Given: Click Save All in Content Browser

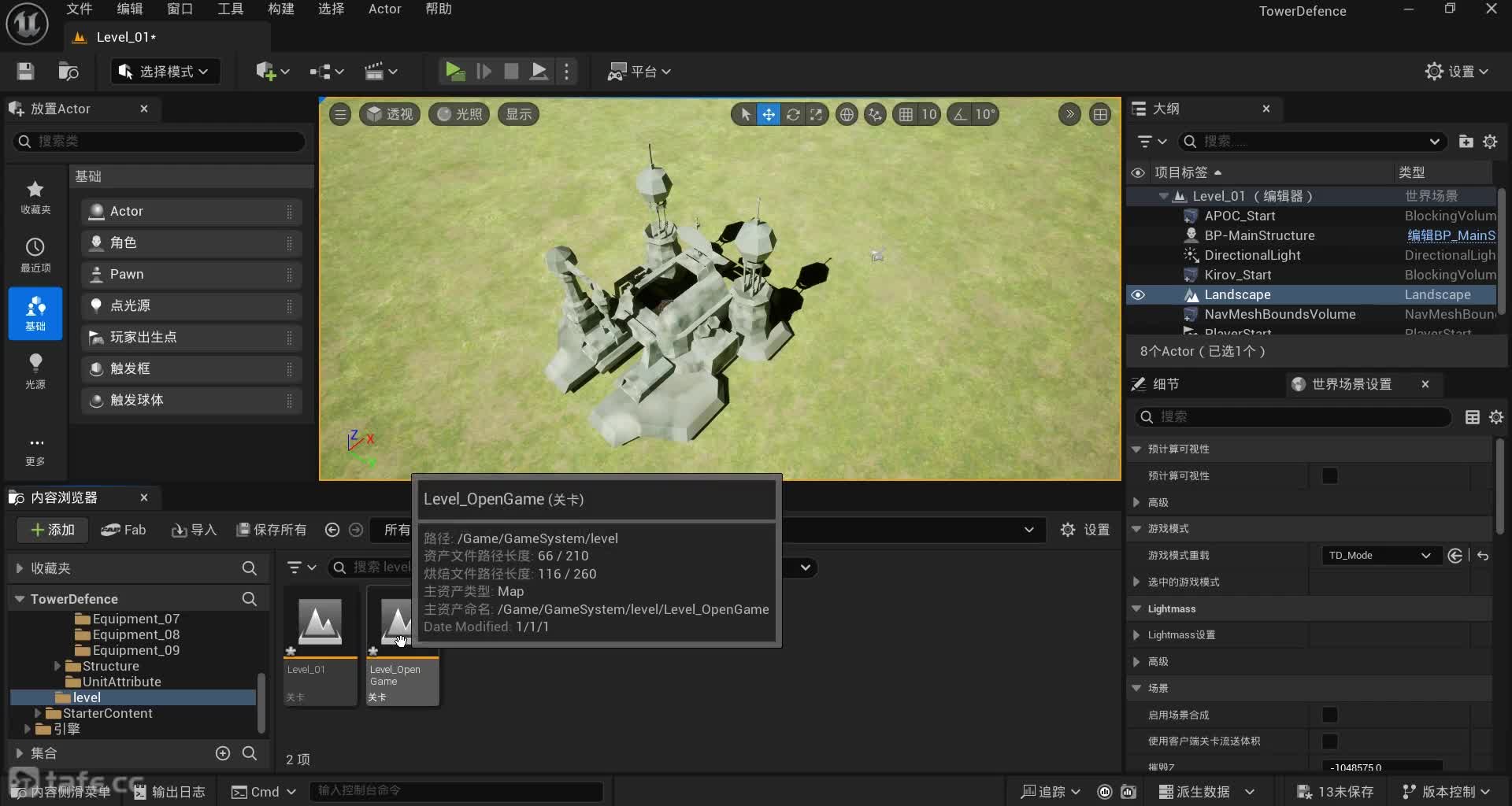Looking at the screenshot, I should point(272,530).
